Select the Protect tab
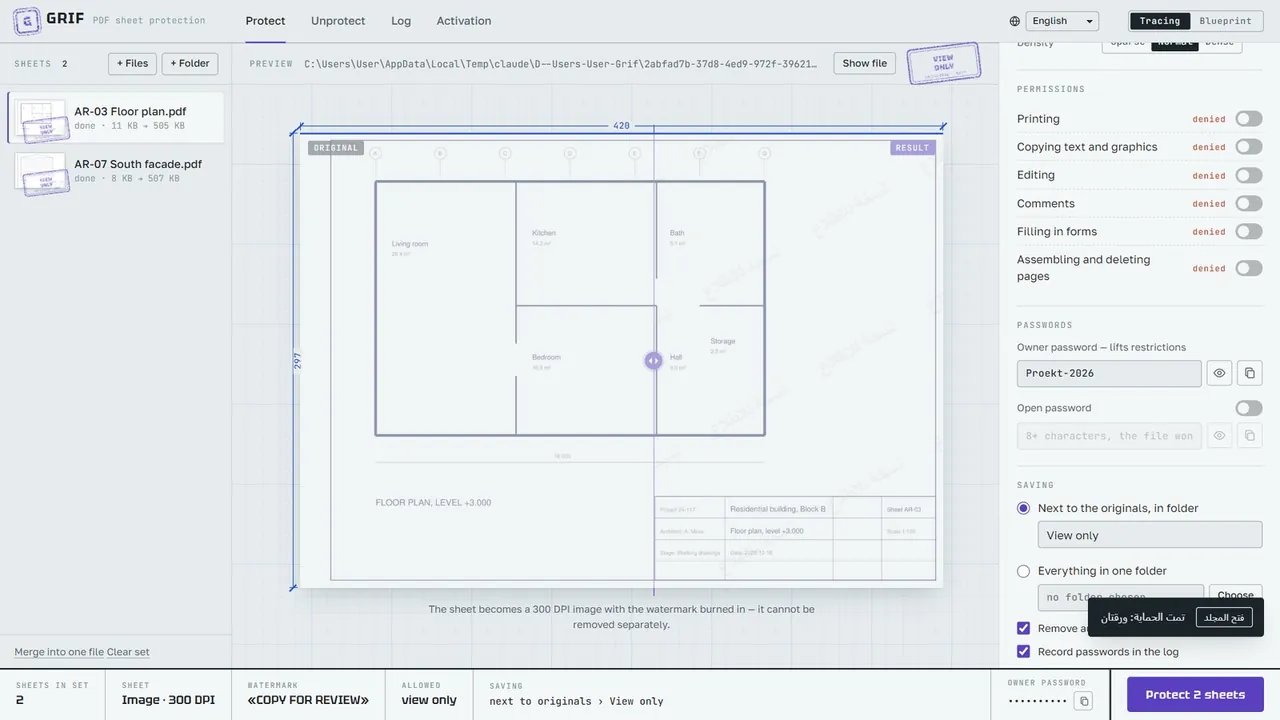The image size is (1280, 720). coord(266,21)
